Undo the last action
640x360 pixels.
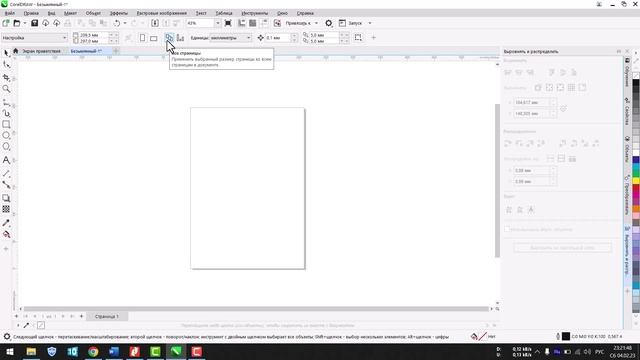pos(117,23)
